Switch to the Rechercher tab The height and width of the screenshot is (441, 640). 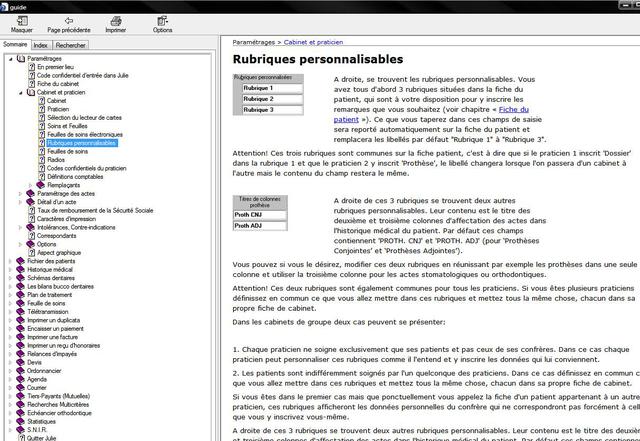(x=70, y=45)
